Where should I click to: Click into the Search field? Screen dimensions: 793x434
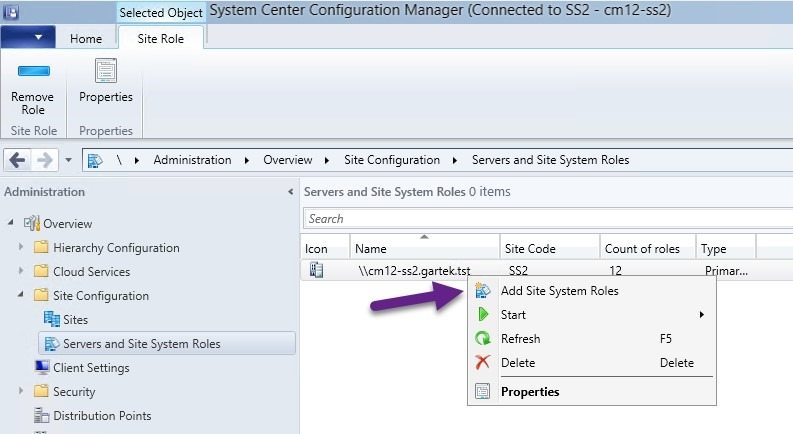[548, 219]
